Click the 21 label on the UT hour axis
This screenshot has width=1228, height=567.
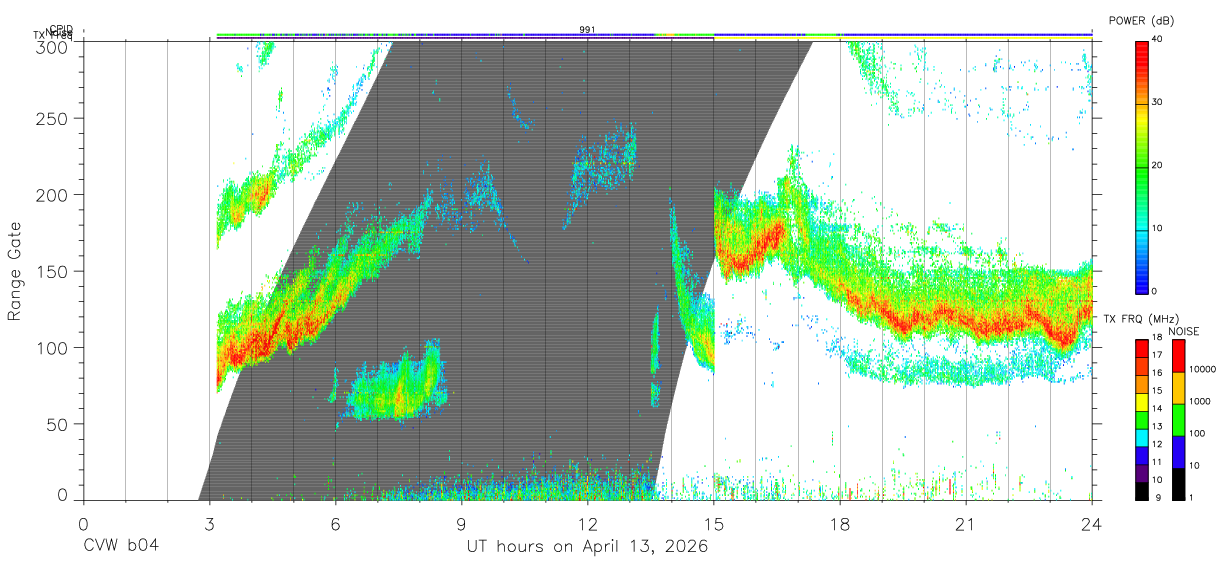tap(966, 523)
